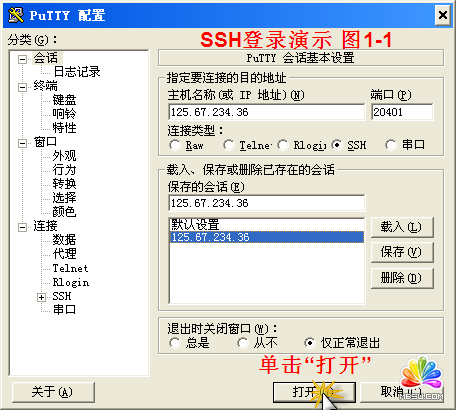Open 转换 settings in tree
This screenshot has width=456, height=410.
coord(64,184)
